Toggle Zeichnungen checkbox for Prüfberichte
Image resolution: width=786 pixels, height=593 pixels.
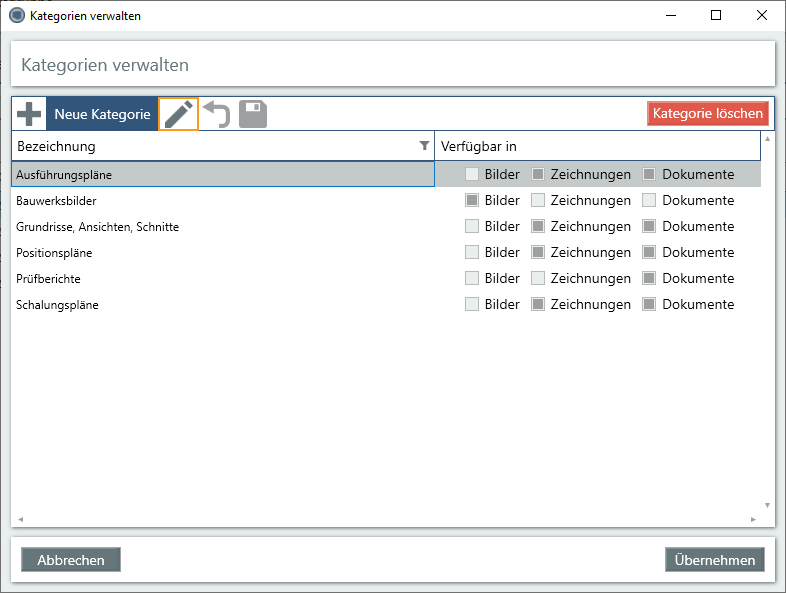coord(538,279)
